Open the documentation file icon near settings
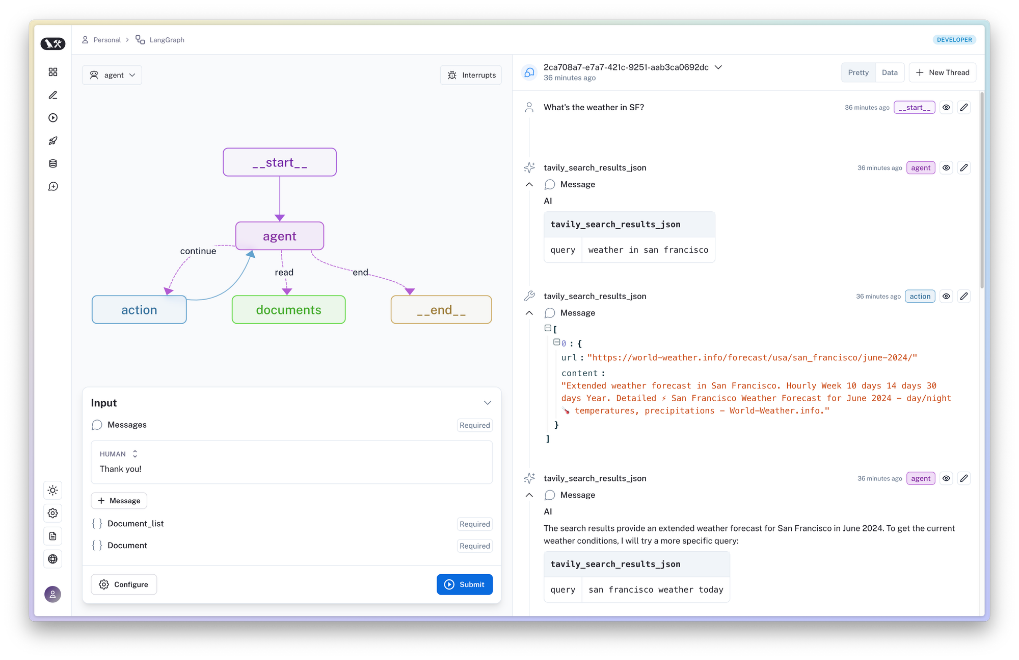The image size is (1019, 660). click(x=52, y=536)
